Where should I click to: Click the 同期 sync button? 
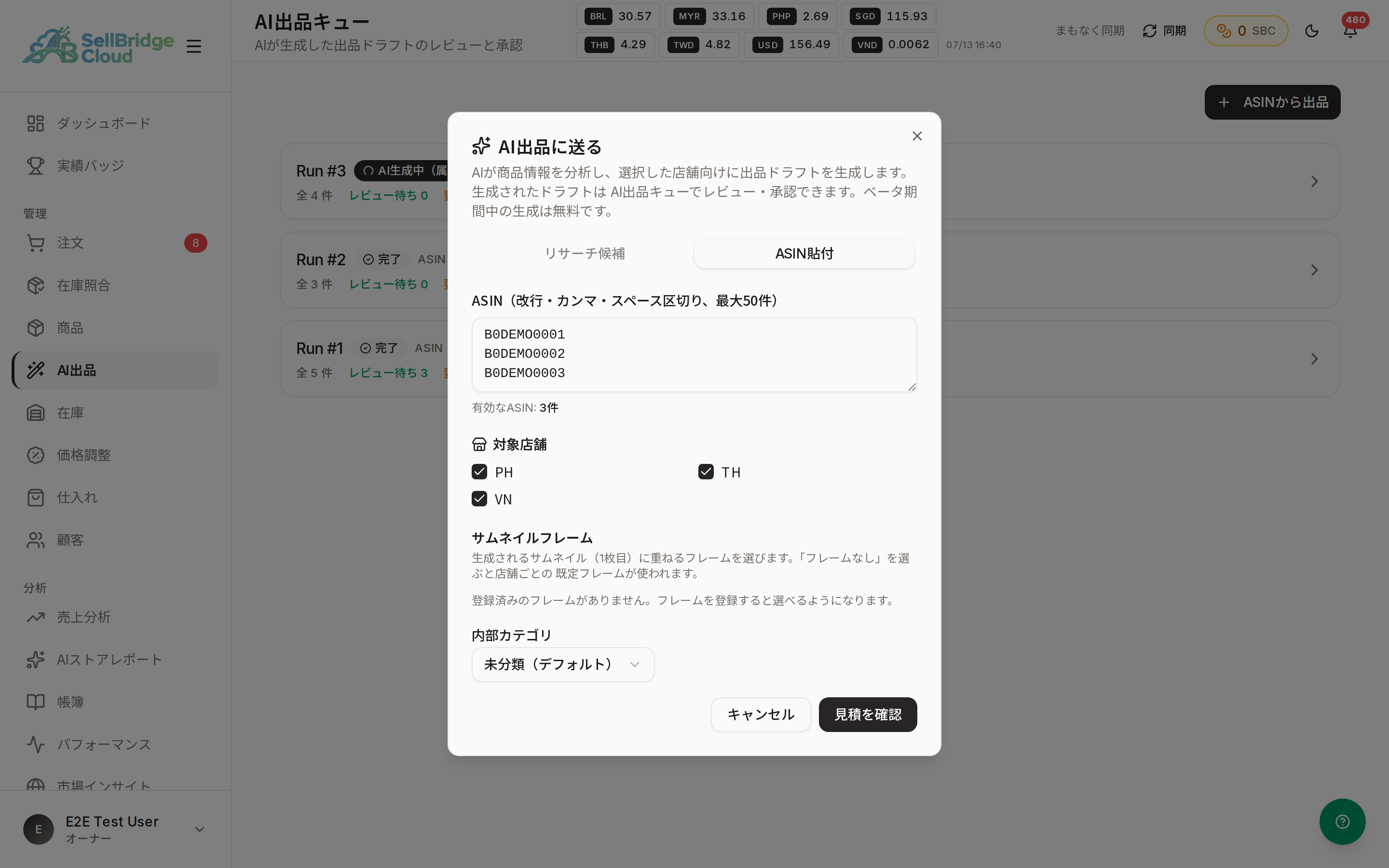click(1164, 30)
